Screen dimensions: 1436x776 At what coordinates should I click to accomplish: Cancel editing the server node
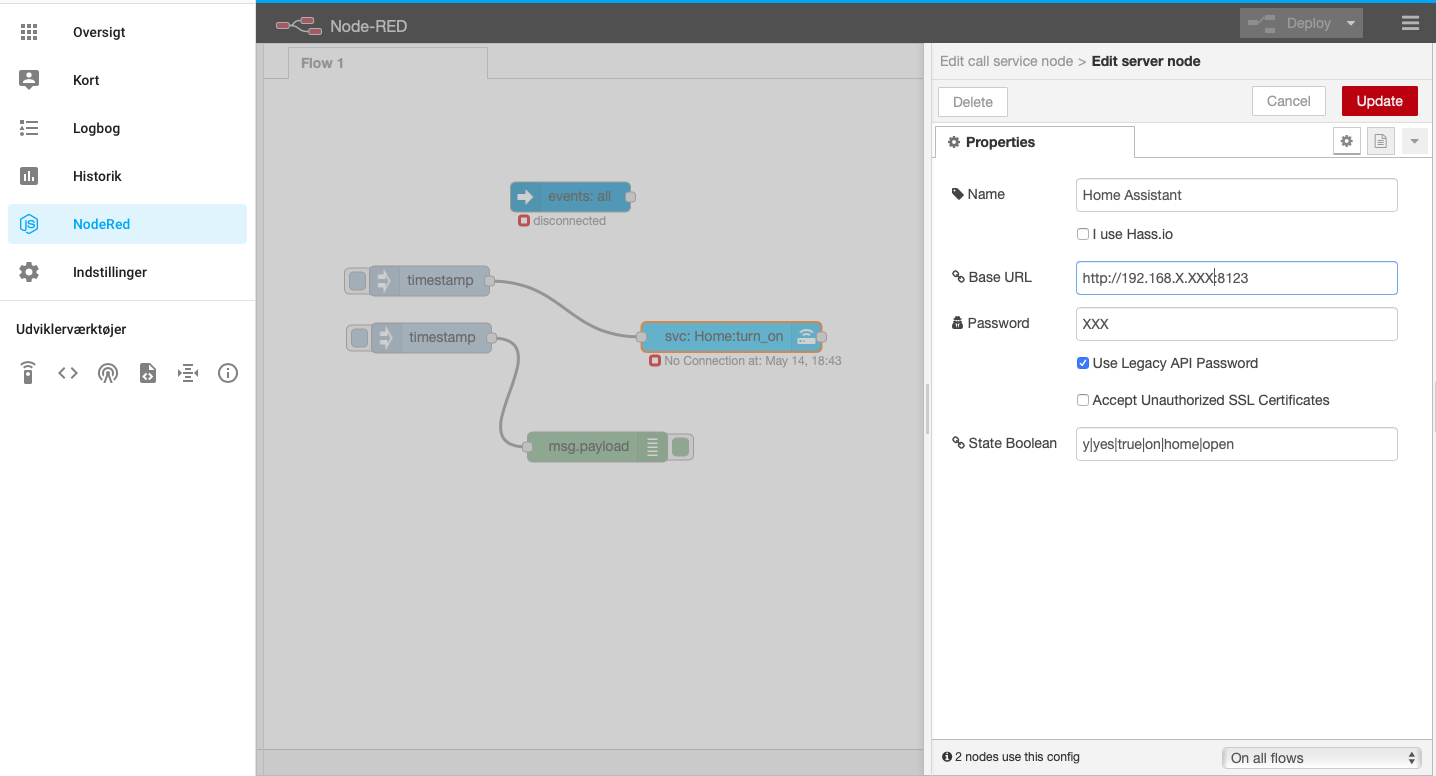[1288, 101]
